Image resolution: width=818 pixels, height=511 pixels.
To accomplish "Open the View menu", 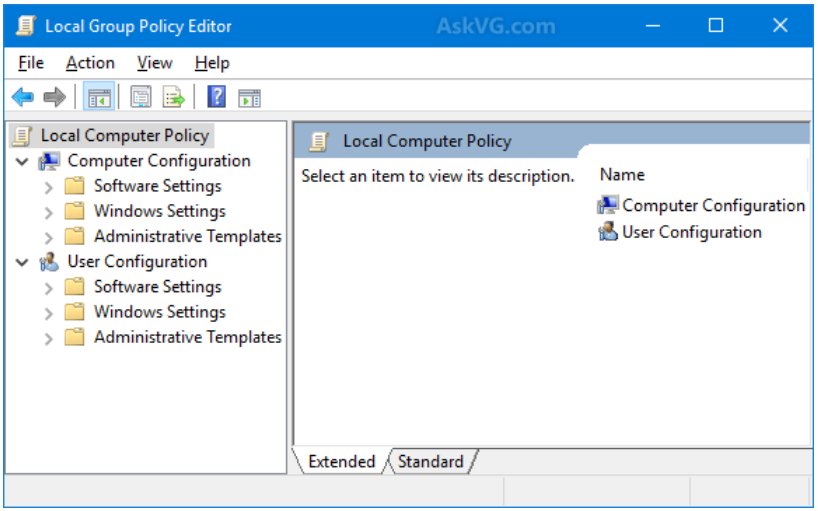I will pyautogui.click(x=154, y=63).
